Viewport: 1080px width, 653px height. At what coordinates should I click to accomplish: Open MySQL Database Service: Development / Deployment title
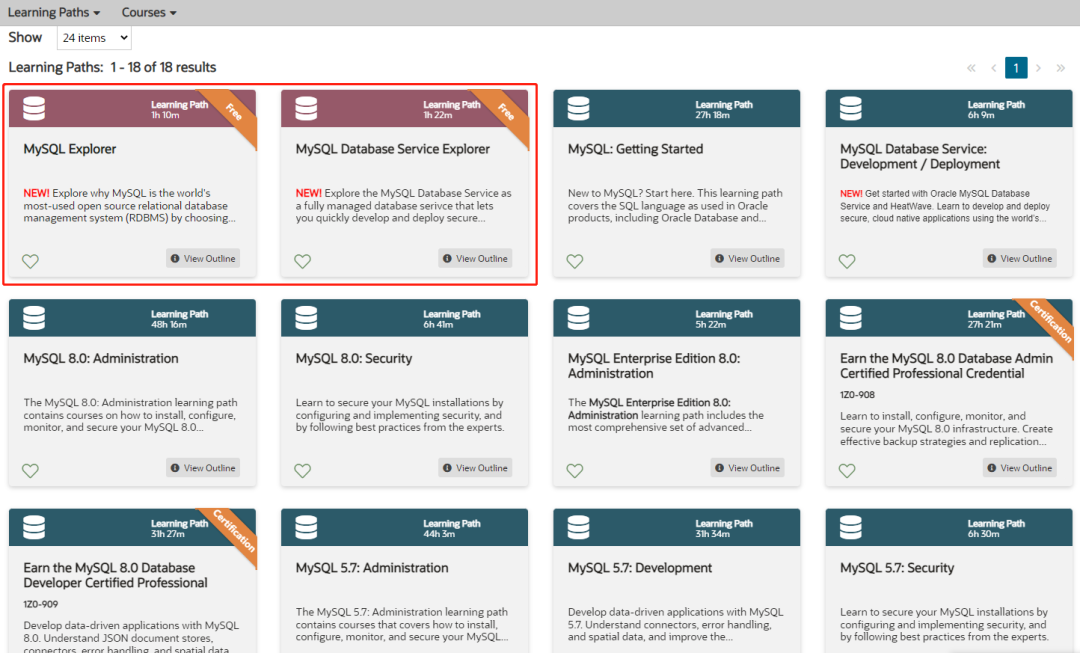[x=920, y=156]
